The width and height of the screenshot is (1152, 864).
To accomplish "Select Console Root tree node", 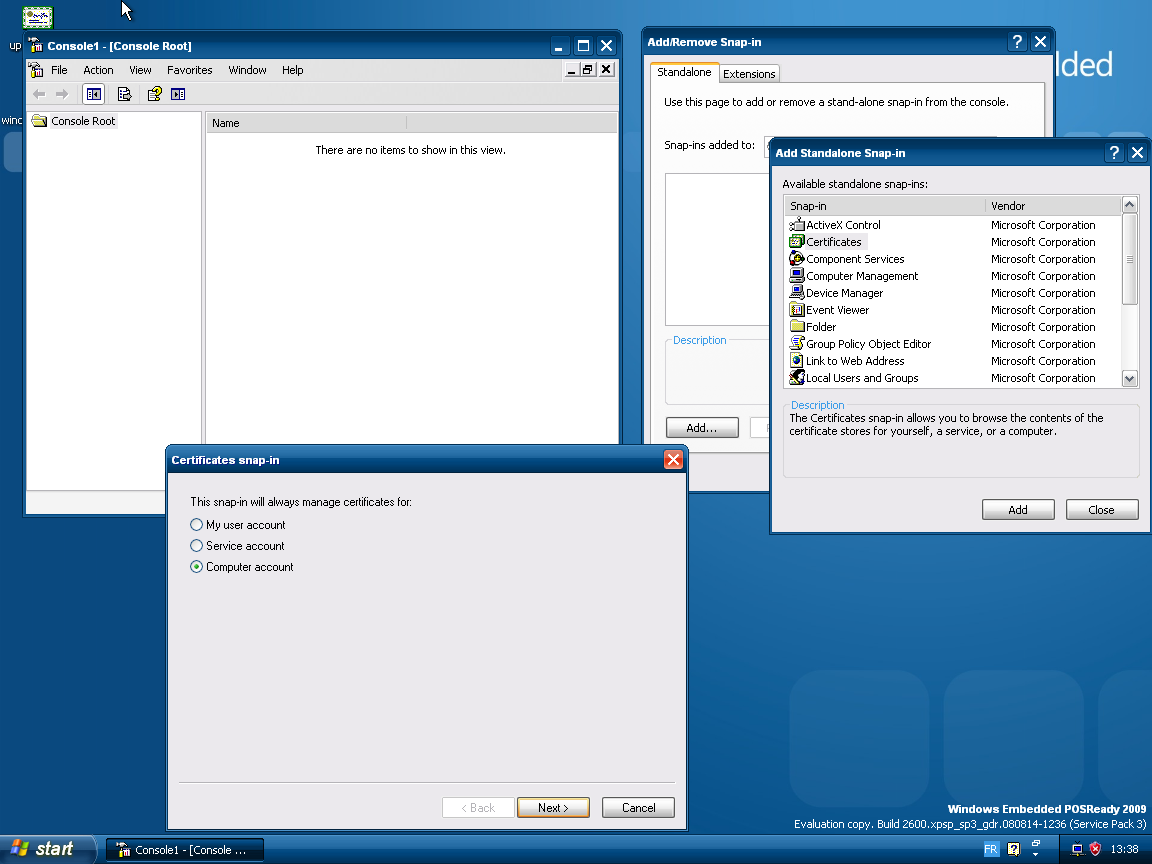I will pos(83,120).
